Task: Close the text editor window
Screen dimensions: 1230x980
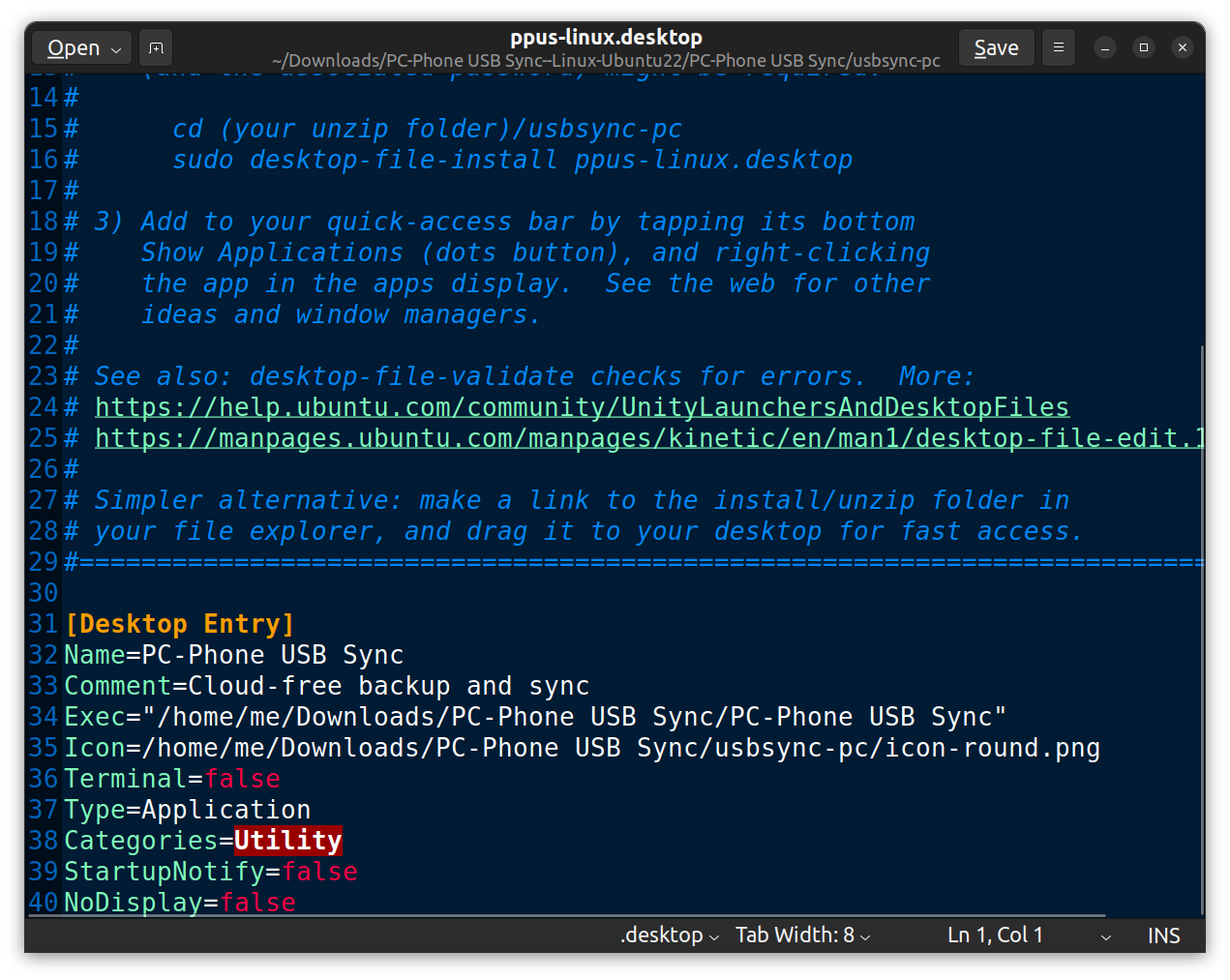Action: [x=1182, y=47]
